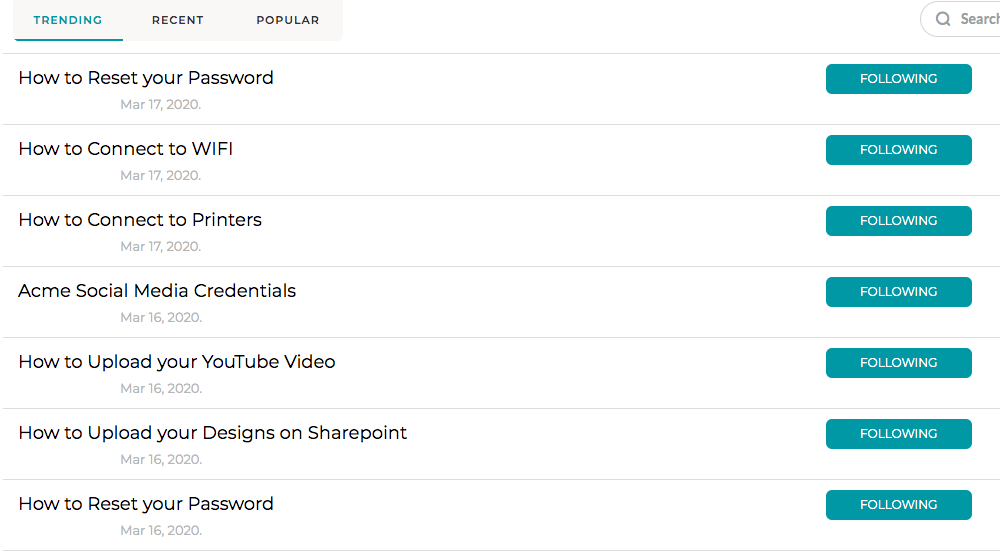Unfollow the How to Connect to WIFI article

(898, 150)
